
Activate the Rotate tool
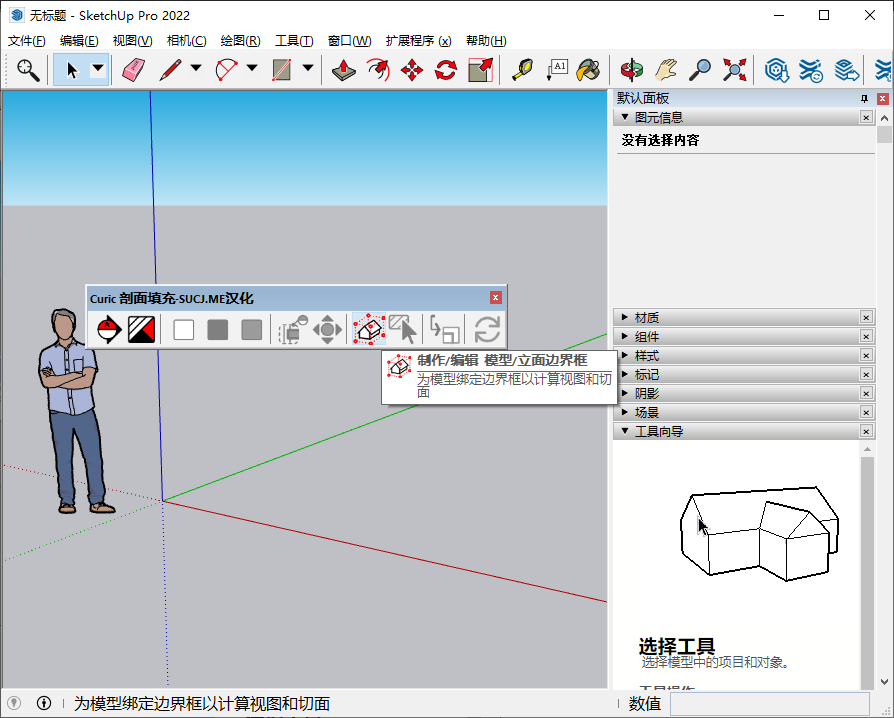click(445, 70)
